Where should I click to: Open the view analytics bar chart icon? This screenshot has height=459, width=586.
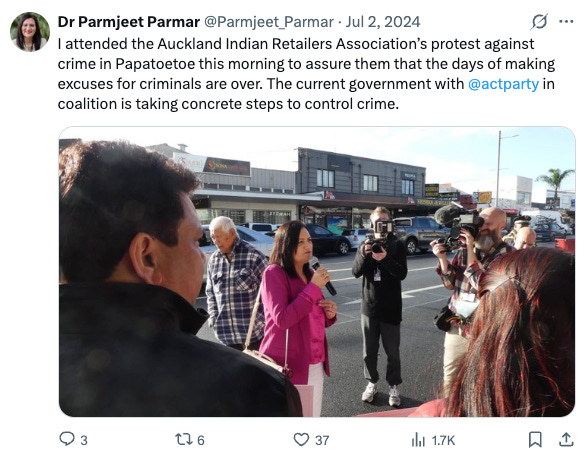[418, 440]
